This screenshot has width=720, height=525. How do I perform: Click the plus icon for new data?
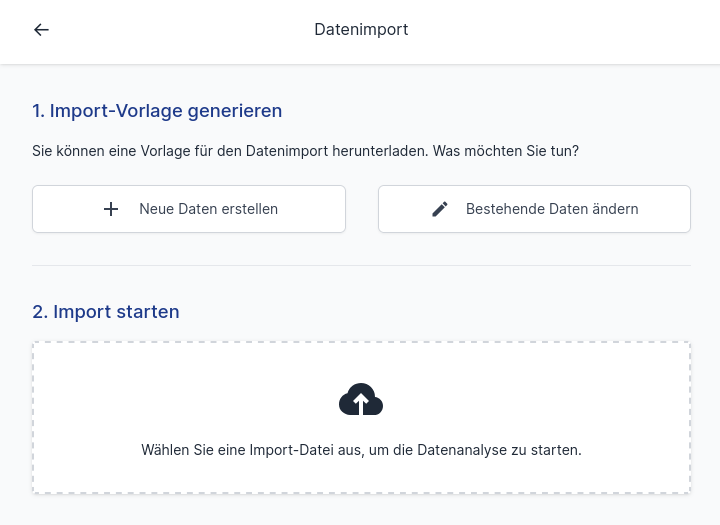click(111, 209)
